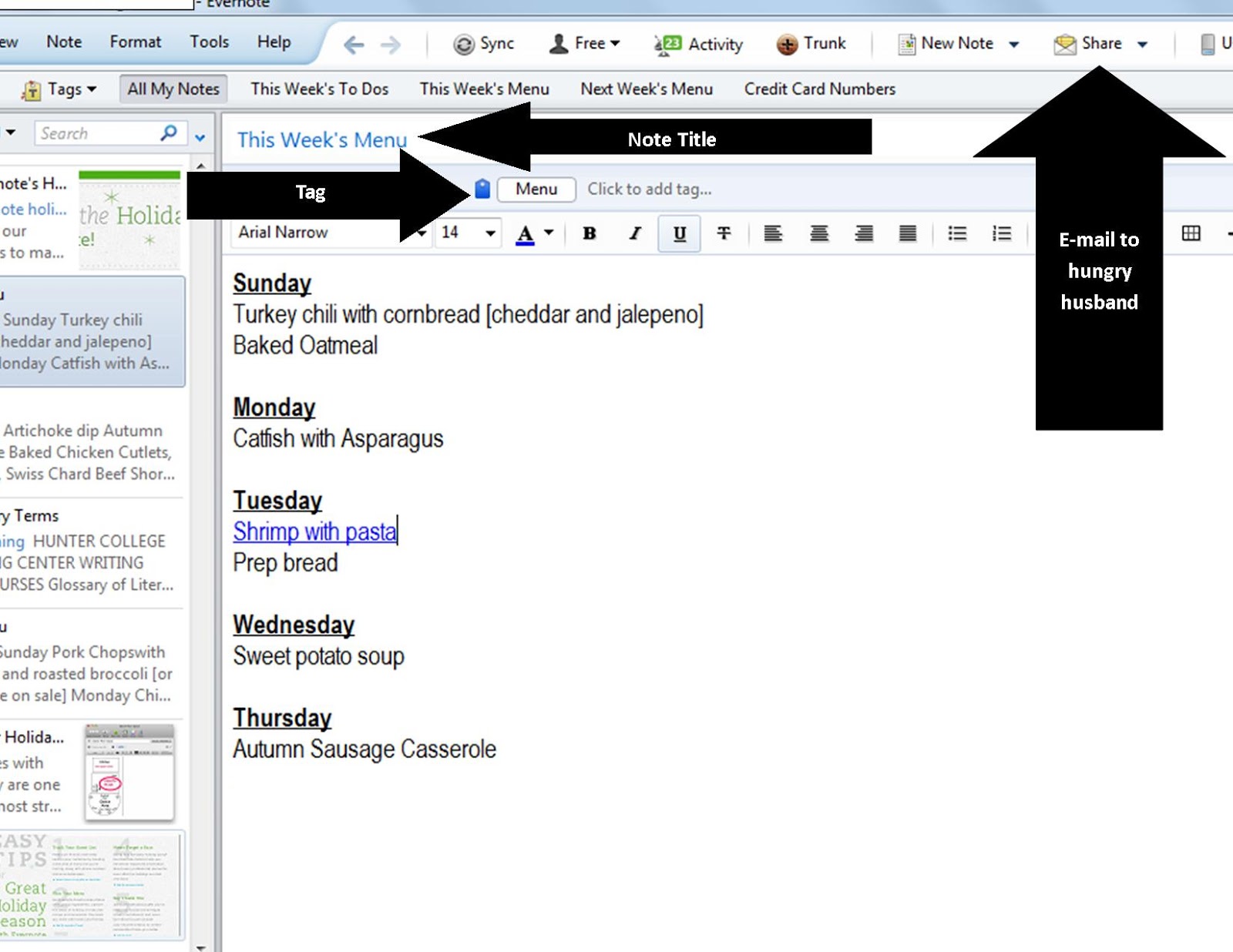Image resolution: width=1233 pixels, height=952 pixels.
Task: Open the font size dropdown
Action: pyautogui.click(x=490, y=233)
